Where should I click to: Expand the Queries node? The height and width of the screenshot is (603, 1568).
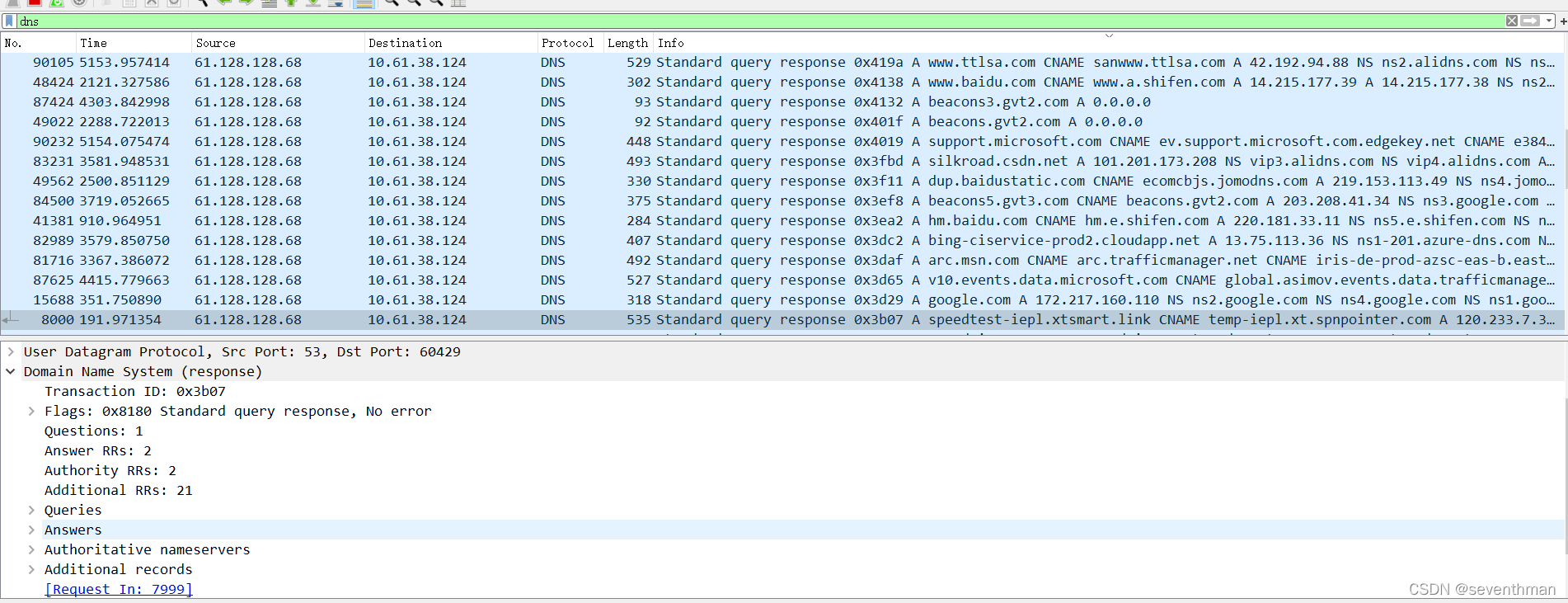pyautogui.click(x=31, y=510)
